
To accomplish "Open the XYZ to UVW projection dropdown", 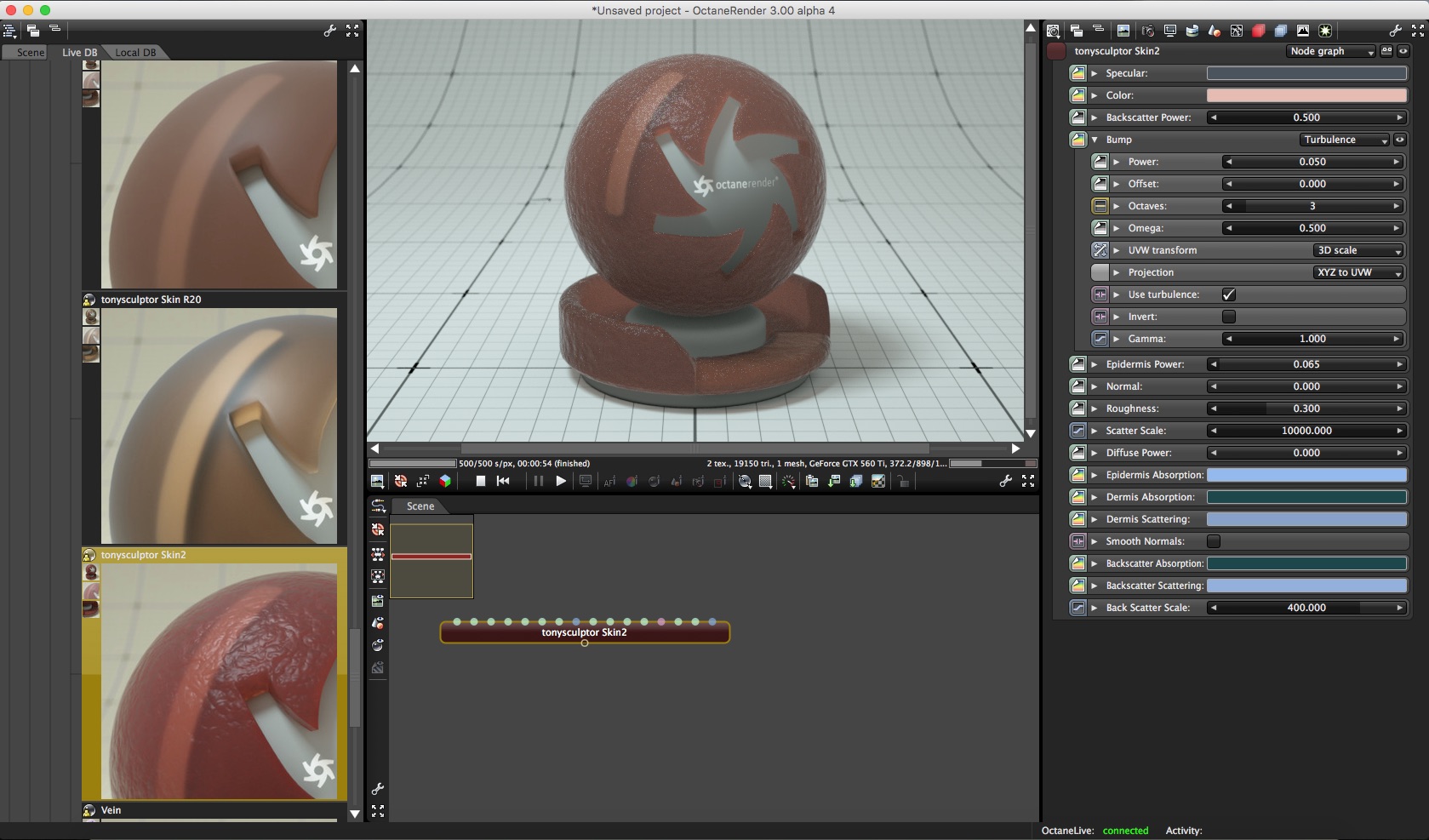I will click(x=1358, y=272).
